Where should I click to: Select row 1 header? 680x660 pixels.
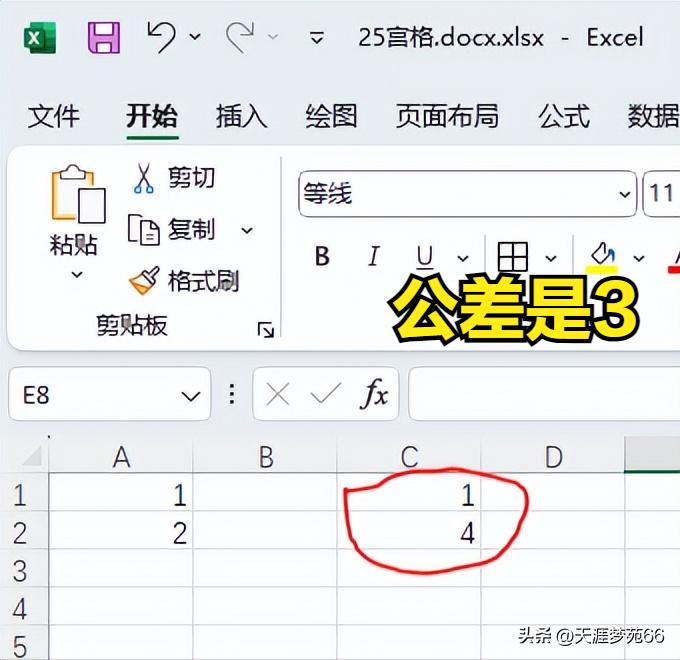pos(24,494)
